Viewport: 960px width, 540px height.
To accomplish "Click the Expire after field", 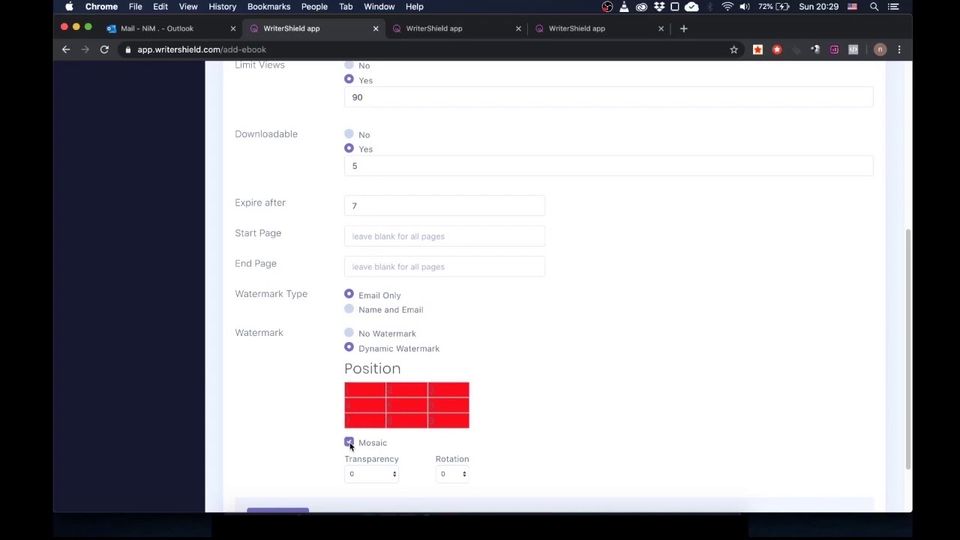I will [444, 206].
